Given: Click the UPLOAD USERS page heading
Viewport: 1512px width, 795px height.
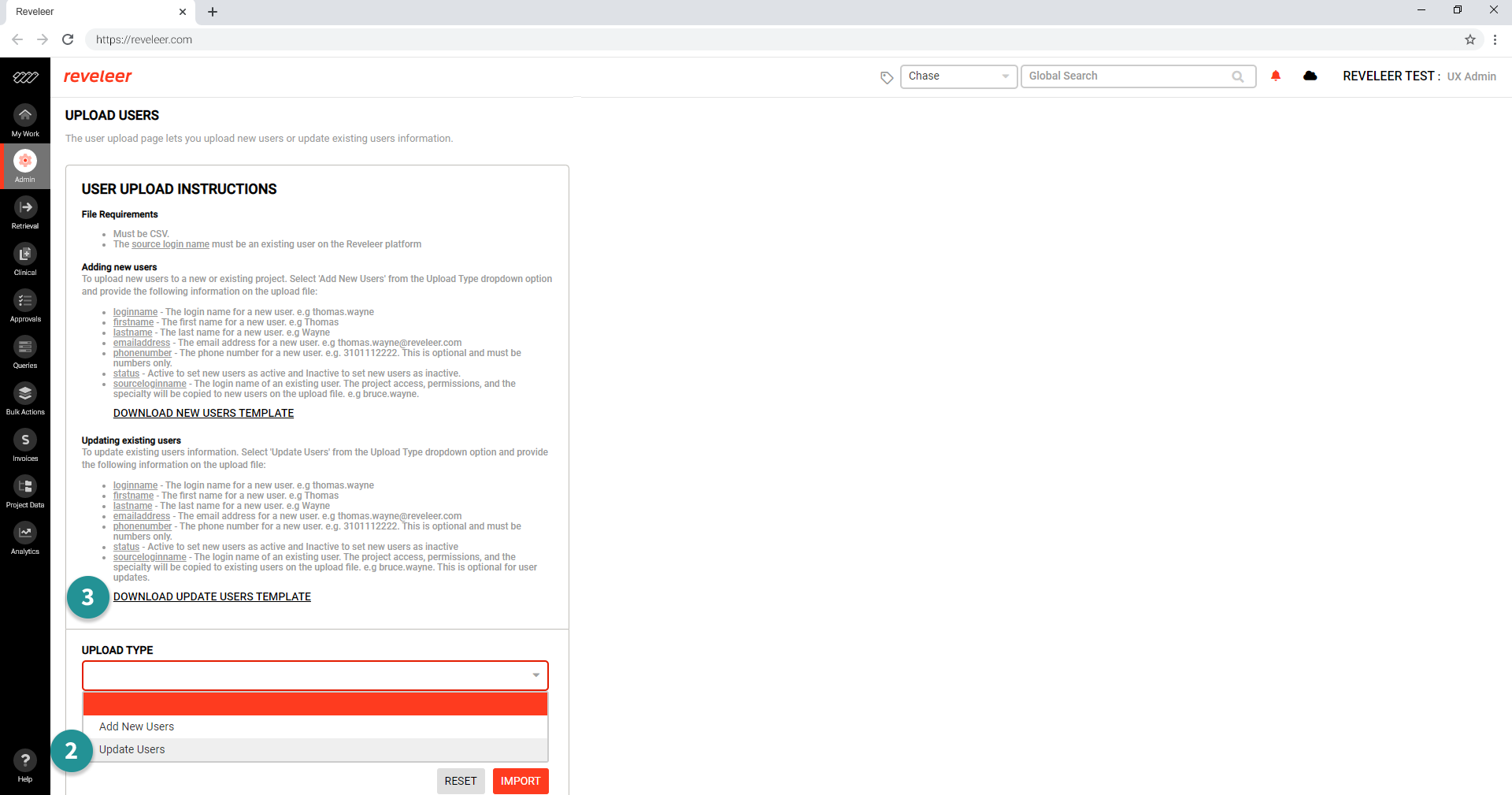Looking at the screenshot, I should click(x=112, y=115).
